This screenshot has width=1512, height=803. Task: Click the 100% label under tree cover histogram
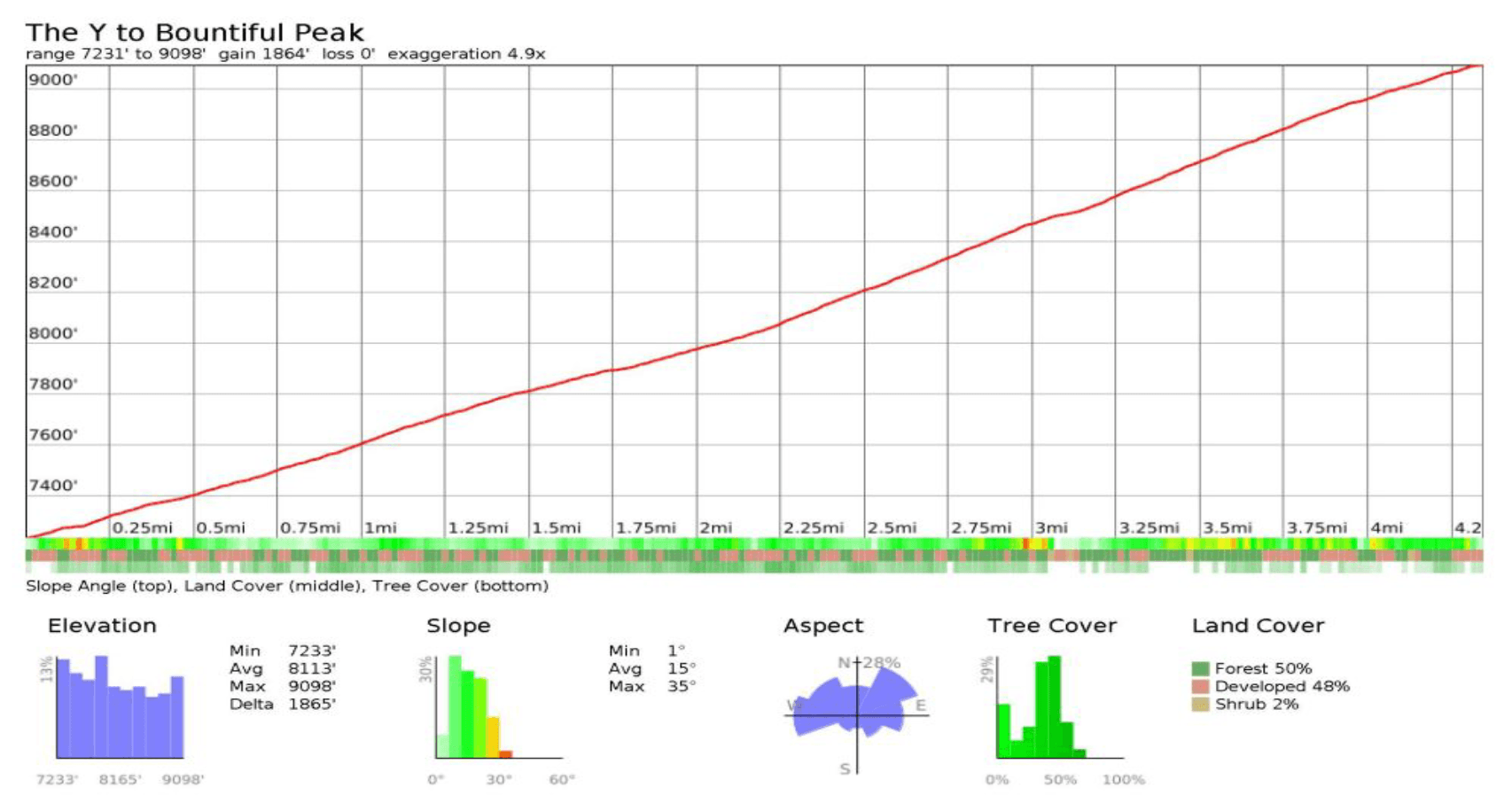click(x=1123, y=780)
